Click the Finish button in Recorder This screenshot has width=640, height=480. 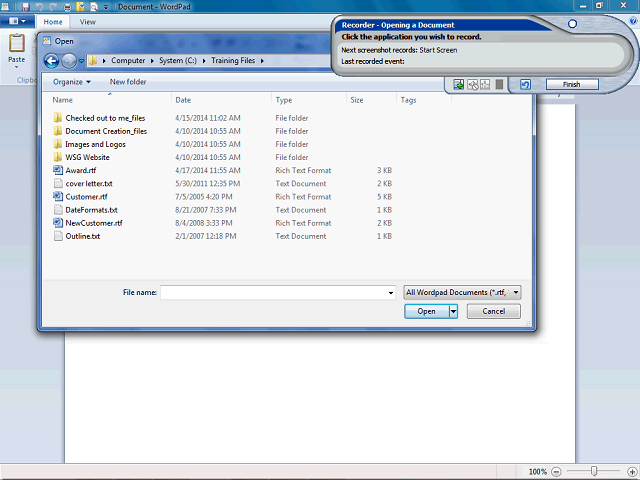[572, 84]
